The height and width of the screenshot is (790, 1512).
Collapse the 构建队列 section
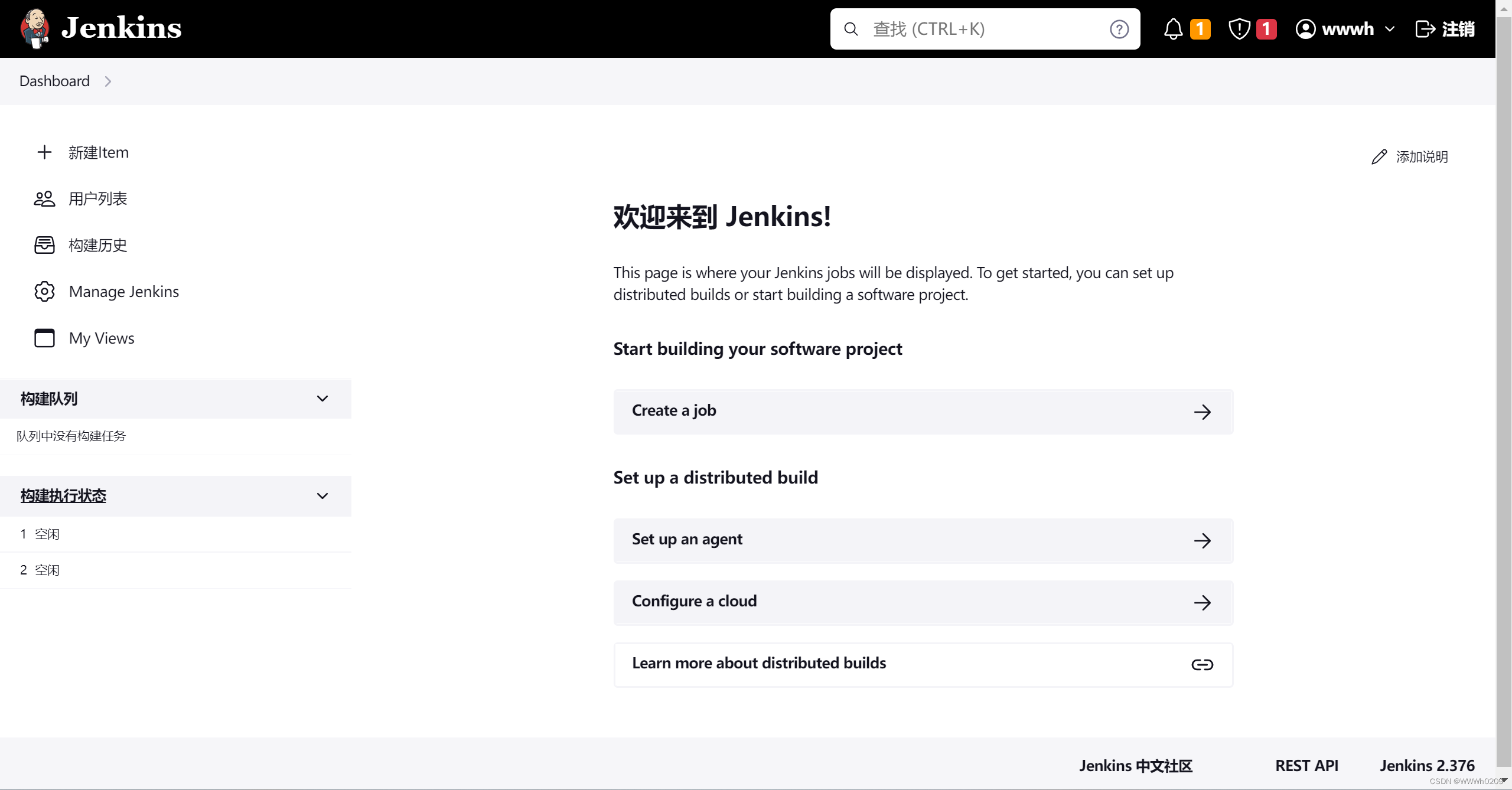(322, 398)
